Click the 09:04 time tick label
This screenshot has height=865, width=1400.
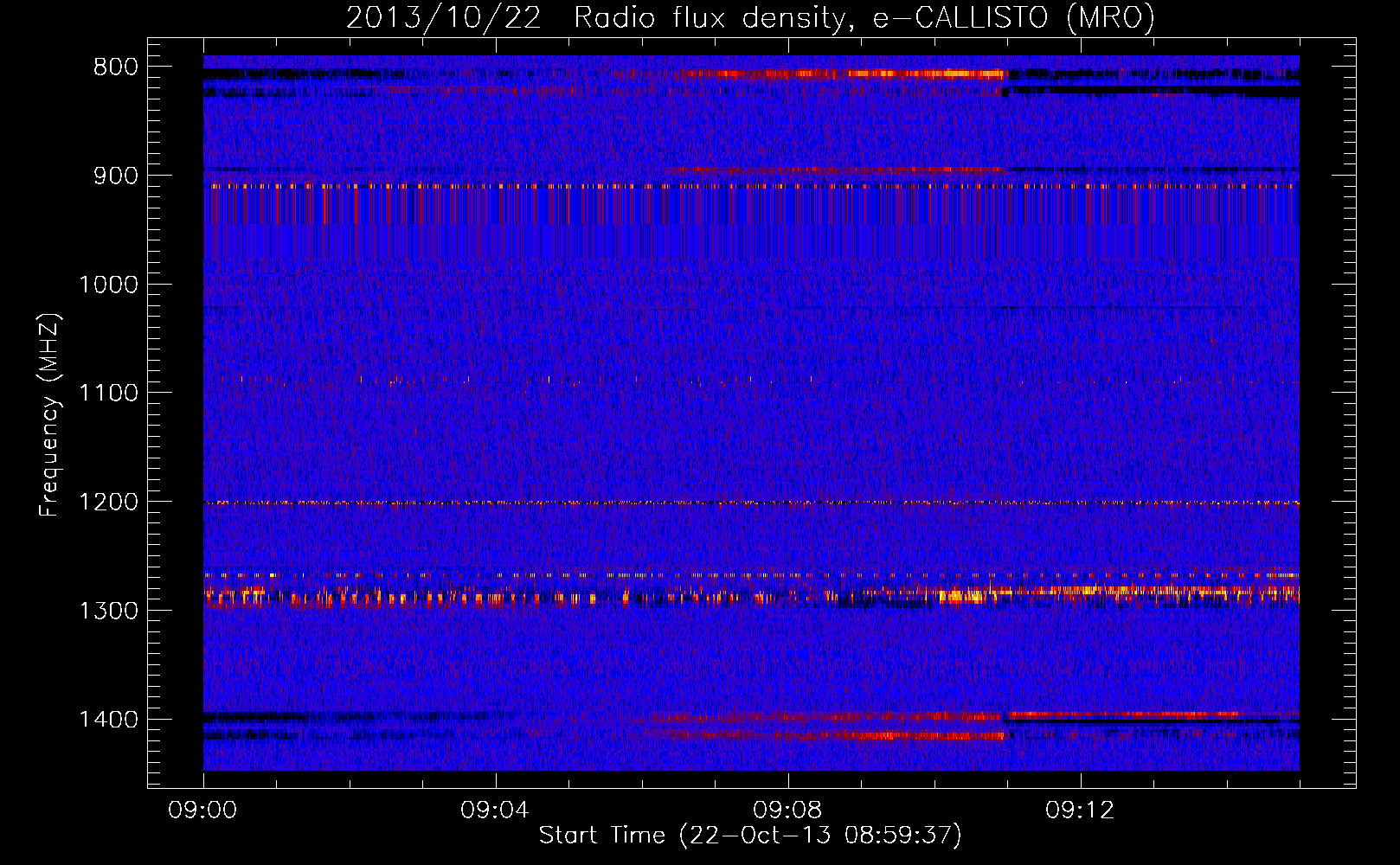495,811
